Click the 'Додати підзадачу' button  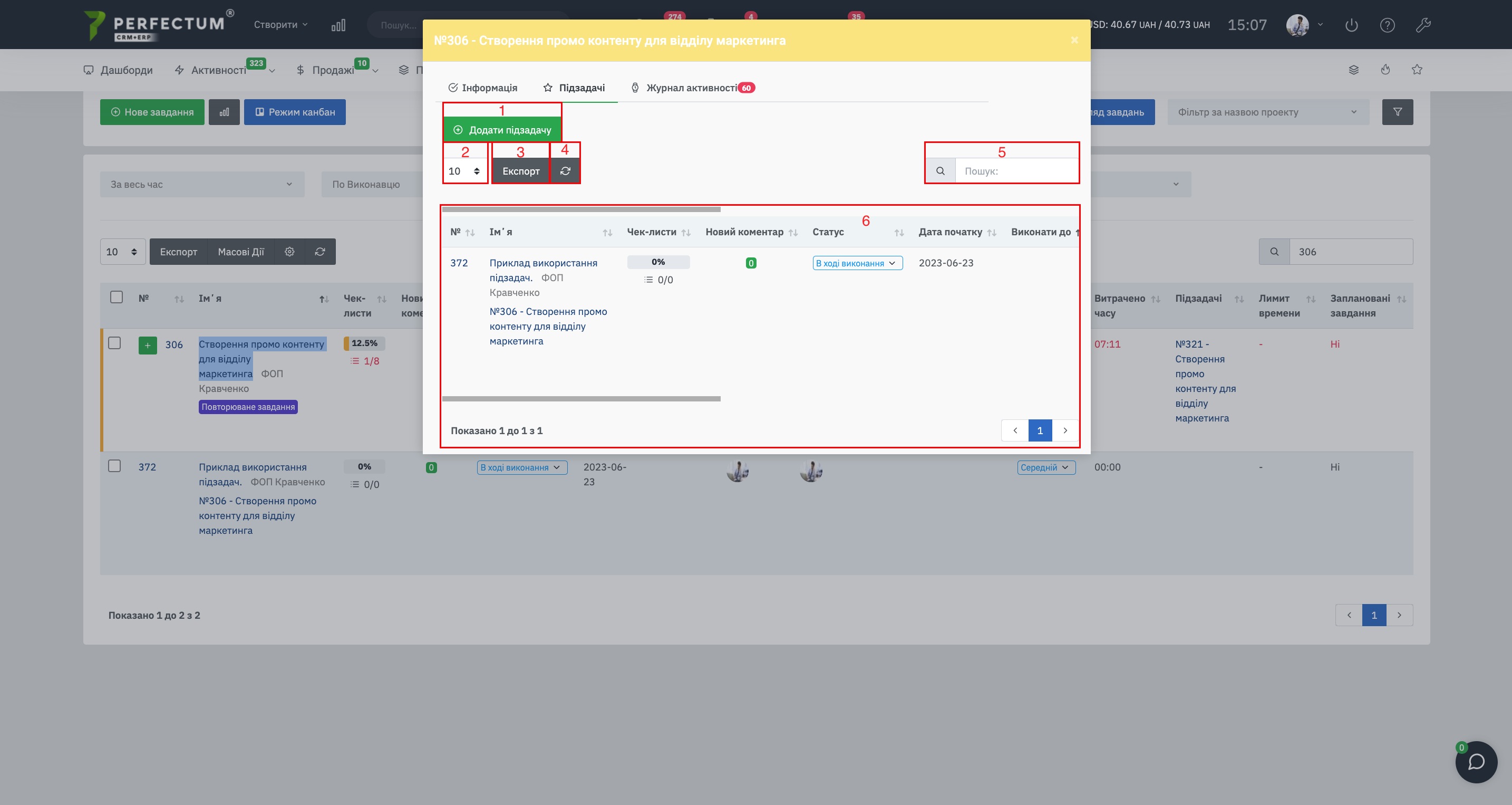502,130
